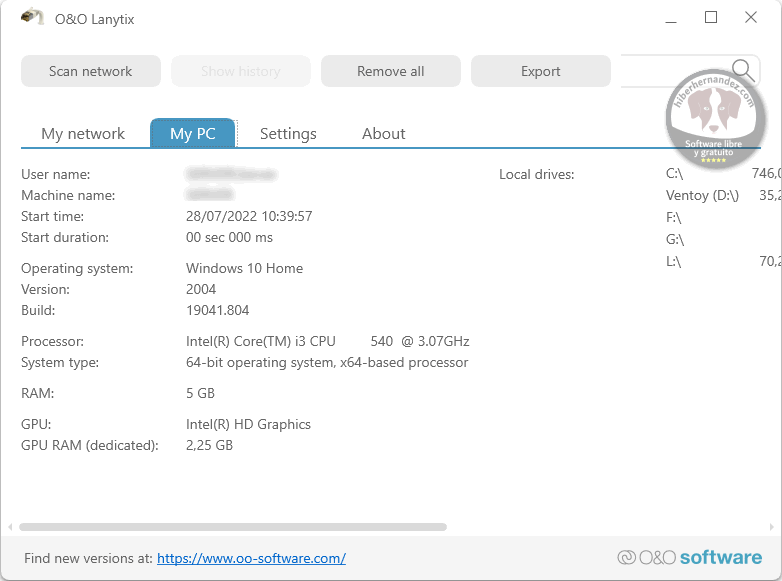Click the Intel Core i3 processor value
This screenshot has height=581, width=782.
(328, 341)
